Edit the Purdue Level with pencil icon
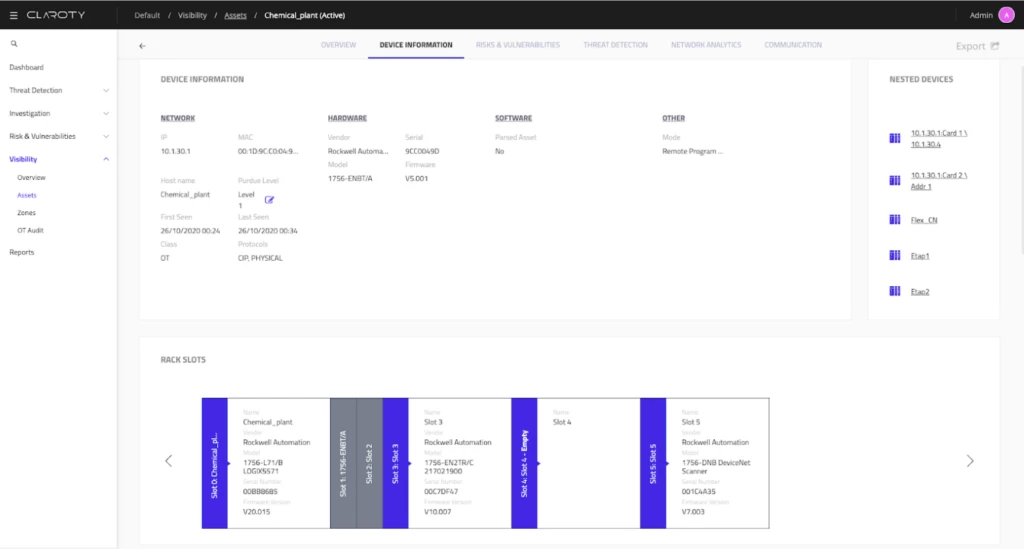The image size is (1024, 549). pyautogui.click(x=269, y=200)
